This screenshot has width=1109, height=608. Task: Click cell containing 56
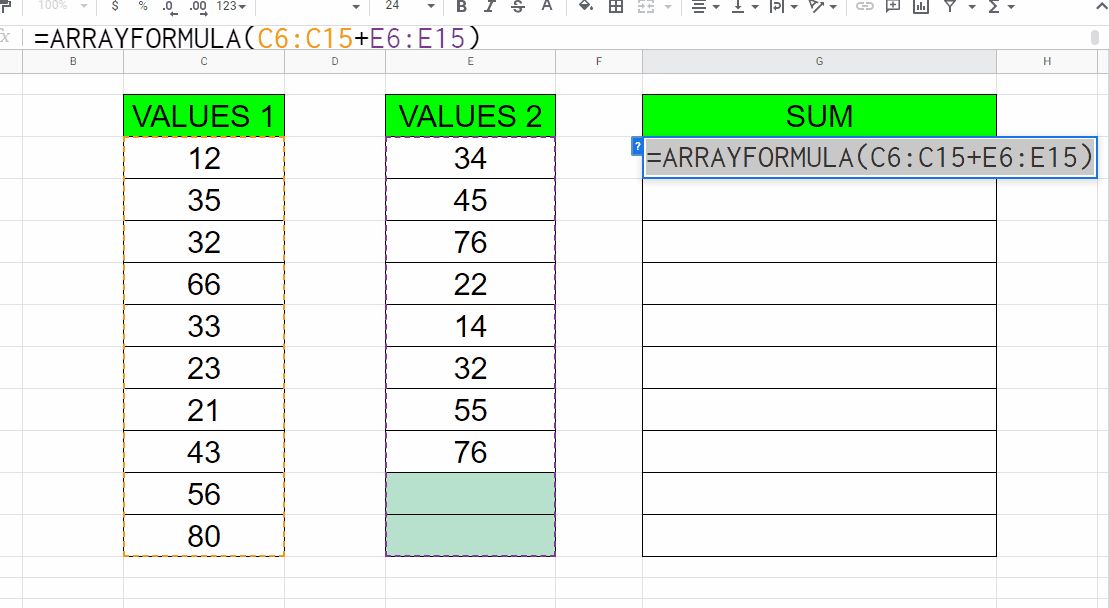tap(204, 493)
